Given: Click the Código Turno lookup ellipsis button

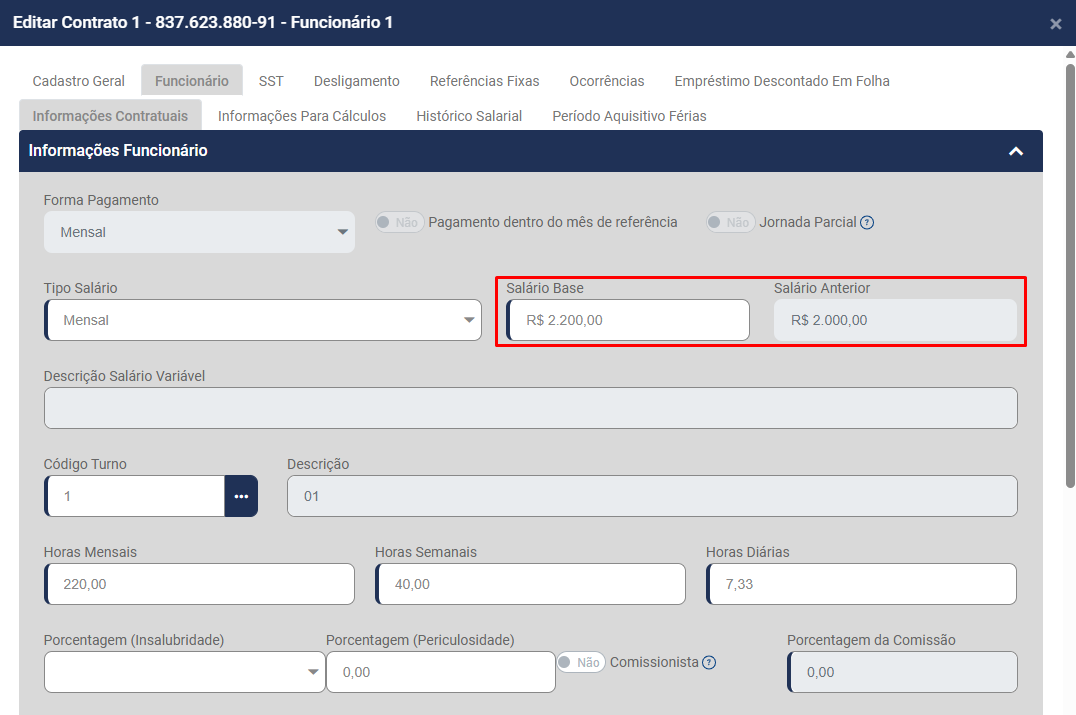Looking at the screenshot, I should 241,496.
